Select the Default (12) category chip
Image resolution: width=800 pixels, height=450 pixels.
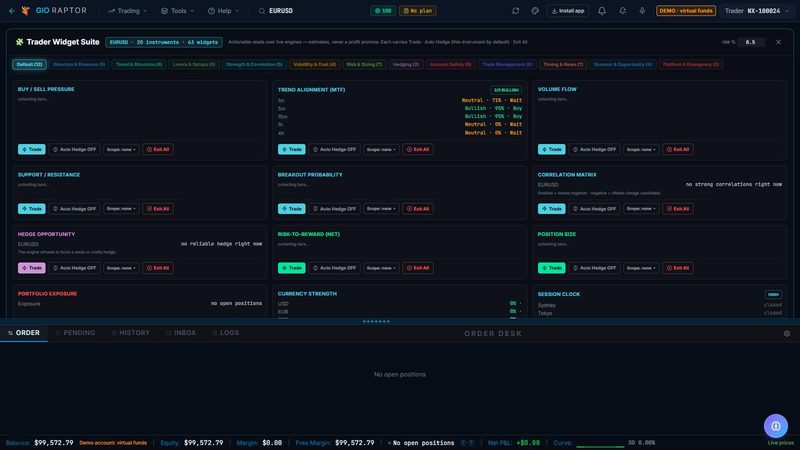(29, 64)
